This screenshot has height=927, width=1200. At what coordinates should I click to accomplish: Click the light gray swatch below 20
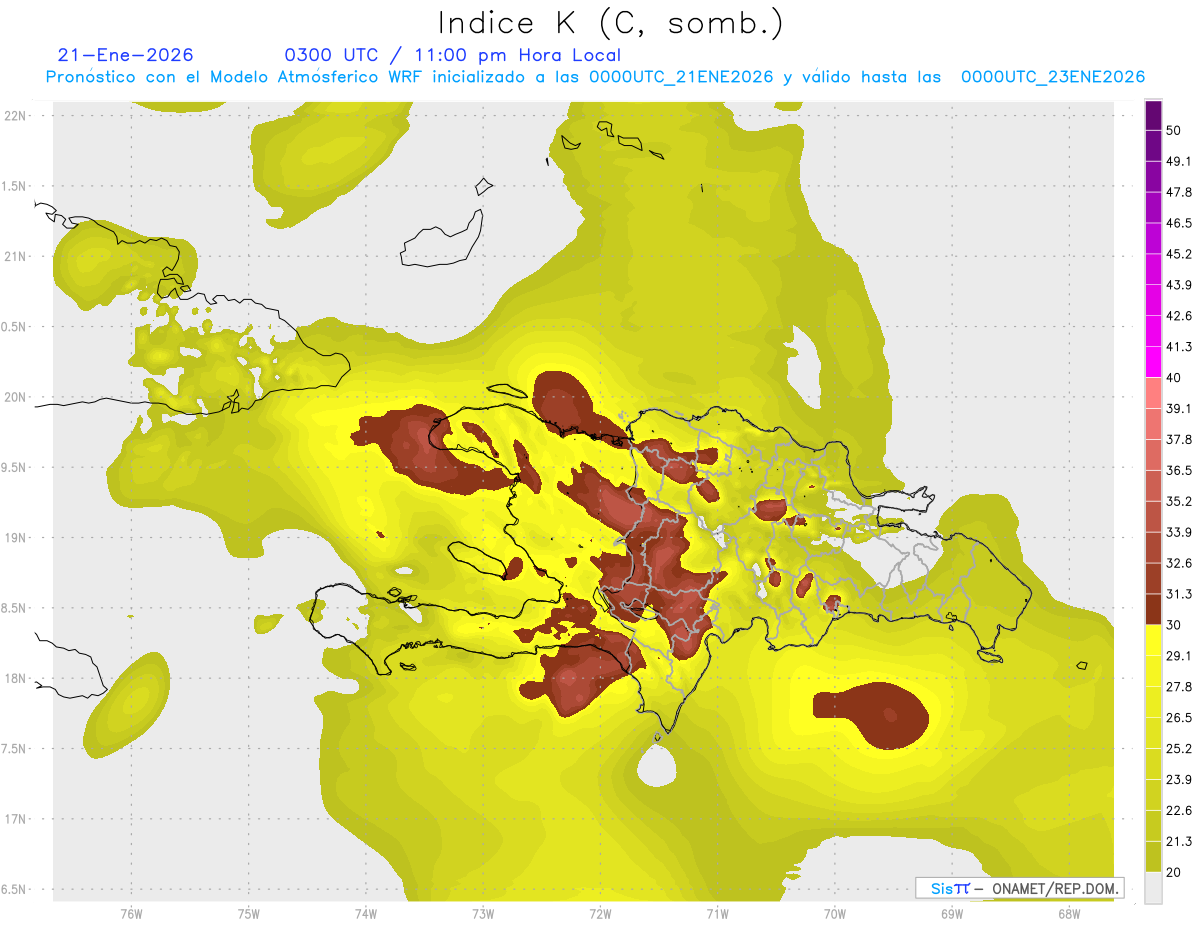(x=1153, y=888)
